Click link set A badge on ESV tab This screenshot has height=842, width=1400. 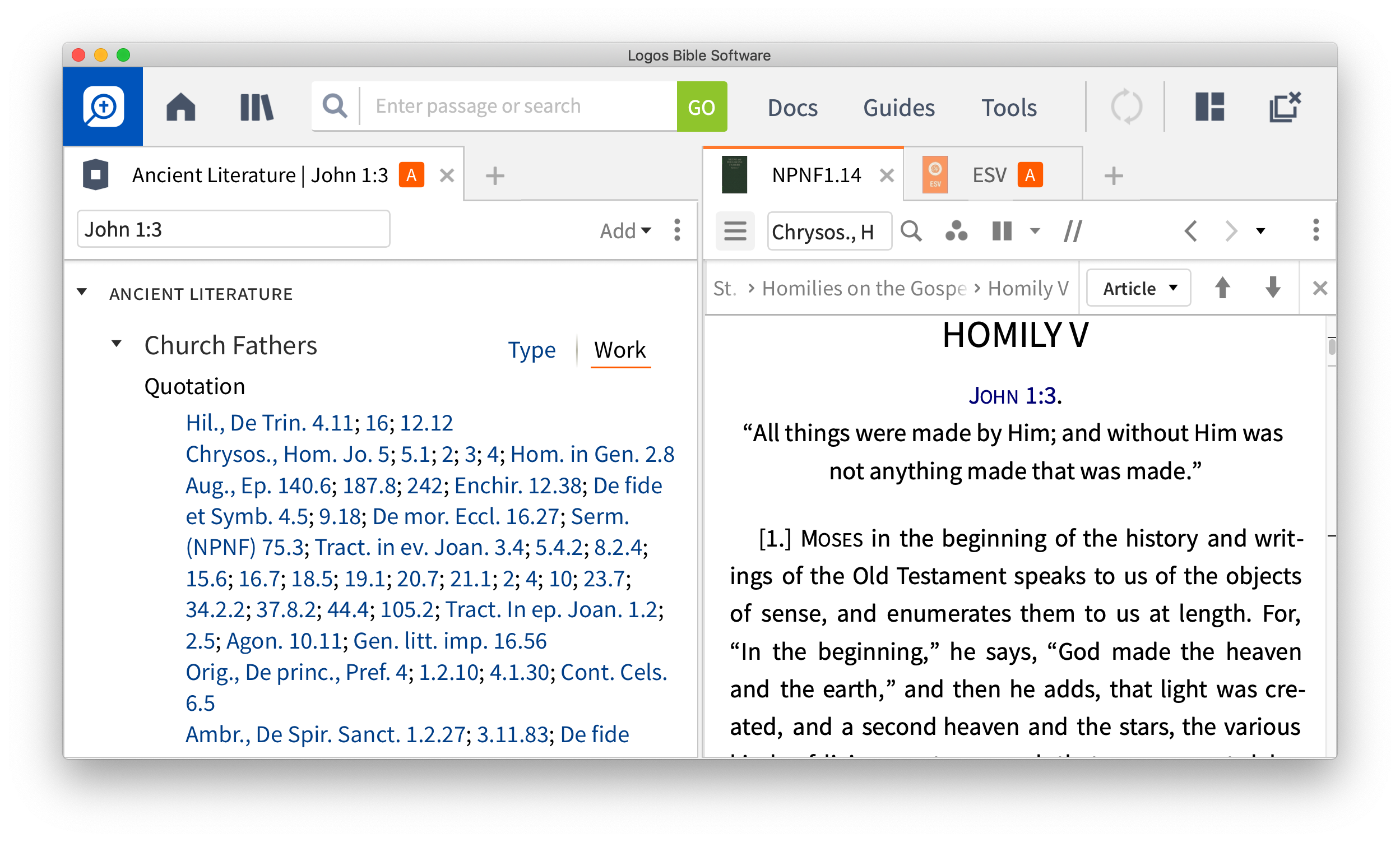1030,175
